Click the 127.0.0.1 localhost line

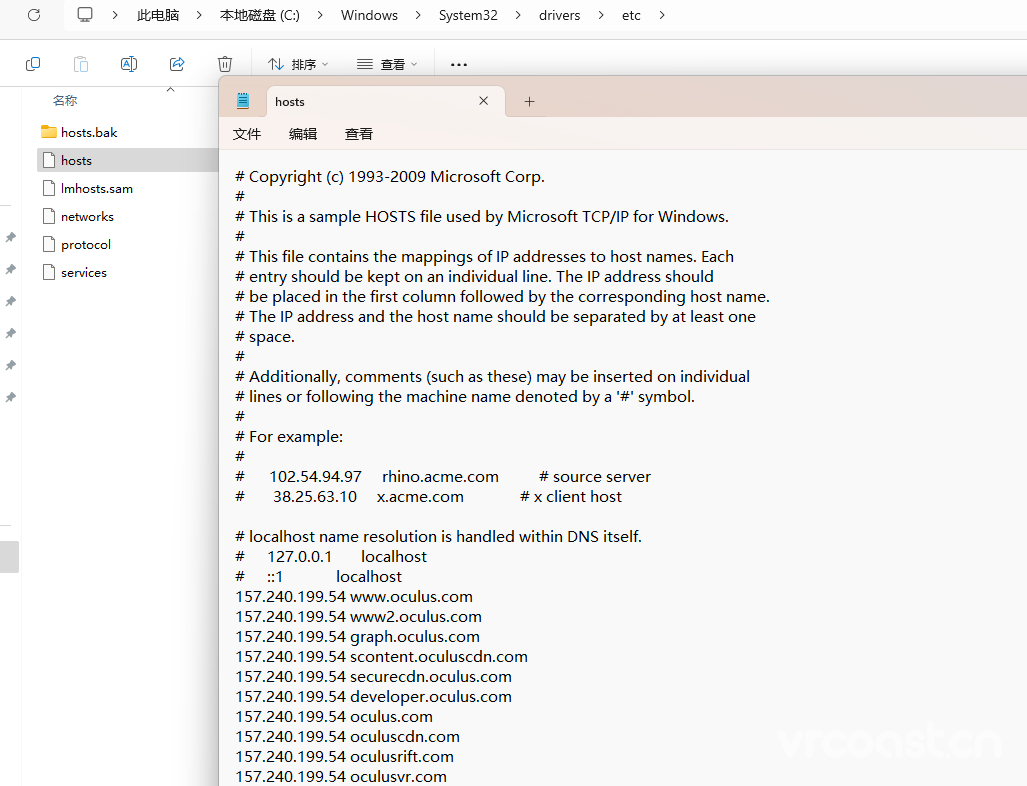tap(331, 557)
